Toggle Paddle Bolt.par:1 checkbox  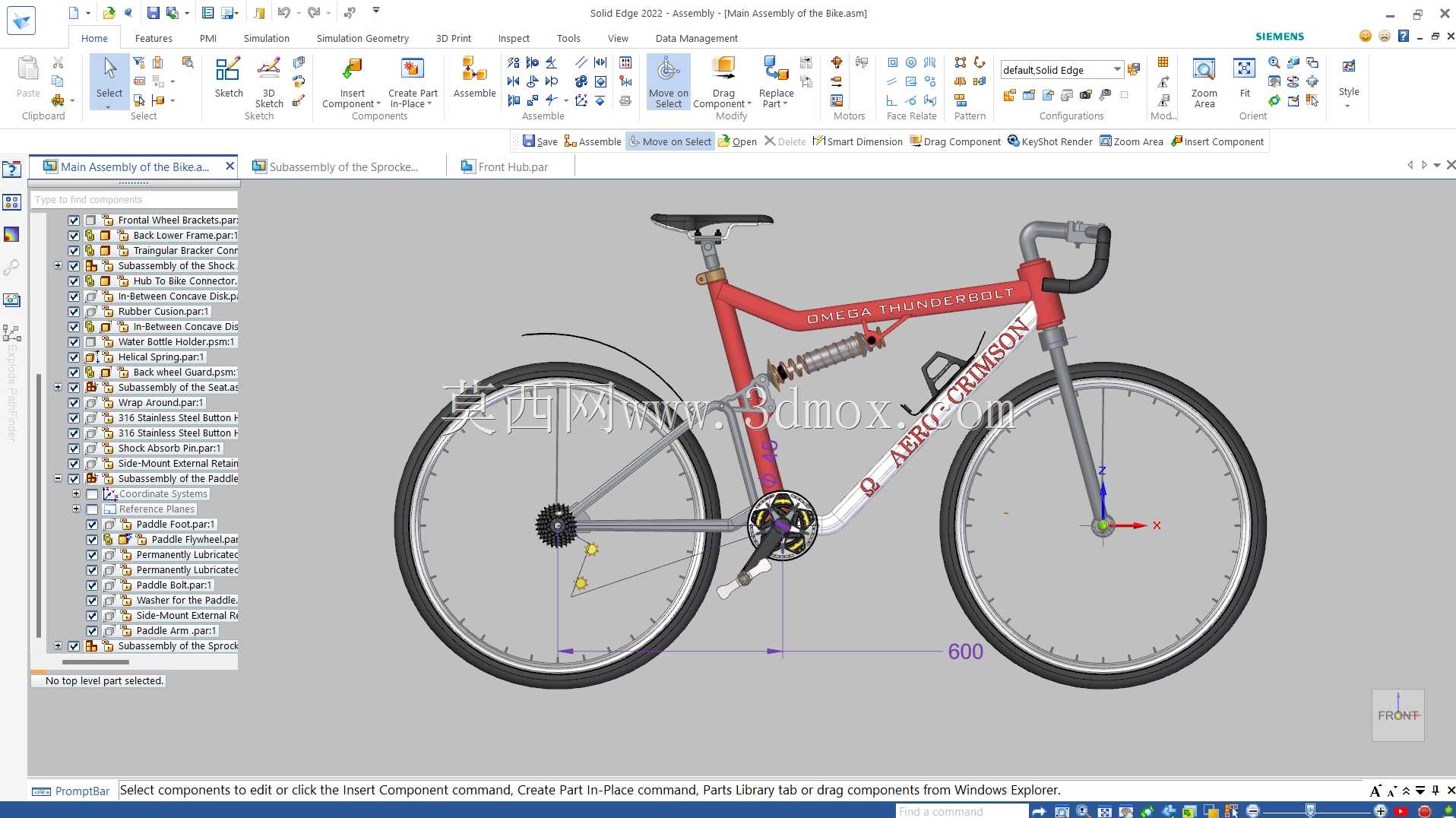92,585
